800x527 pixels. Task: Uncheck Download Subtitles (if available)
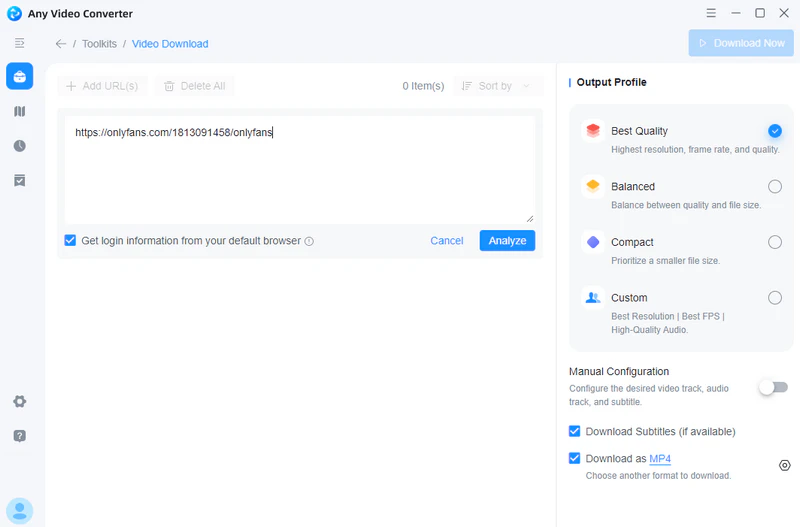coord(574,431)
